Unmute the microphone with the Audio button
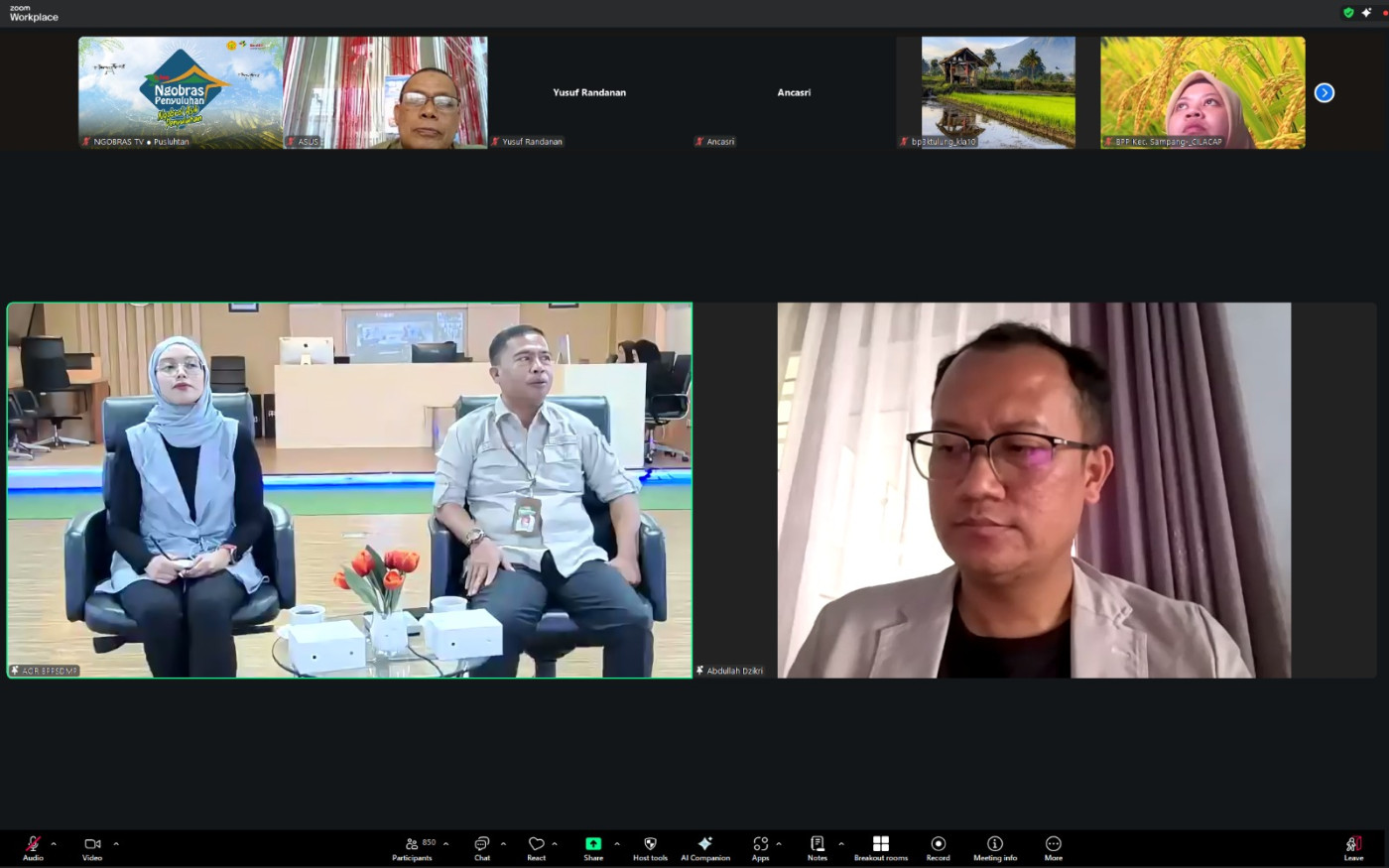 33,847
